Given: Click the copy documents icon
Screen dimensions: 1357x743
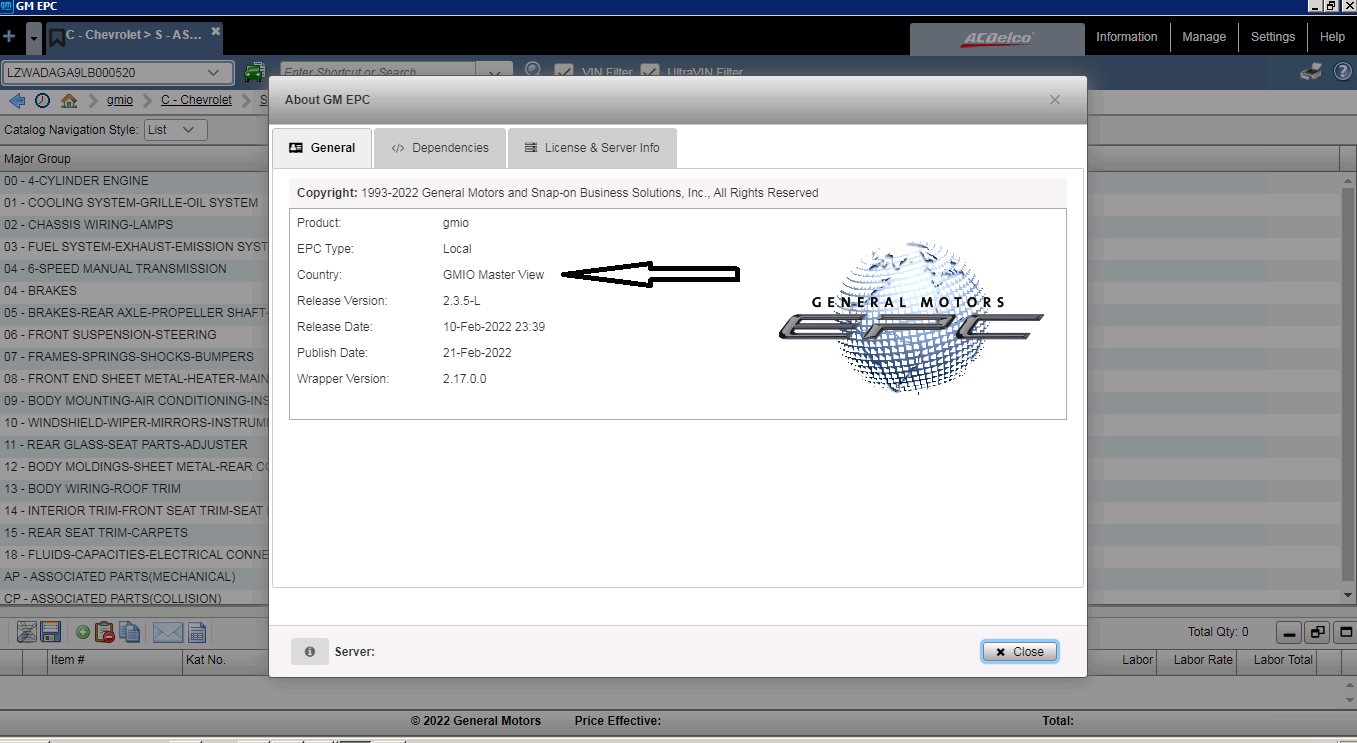Looking at the screenshot, I should click(x=130, y=632).
